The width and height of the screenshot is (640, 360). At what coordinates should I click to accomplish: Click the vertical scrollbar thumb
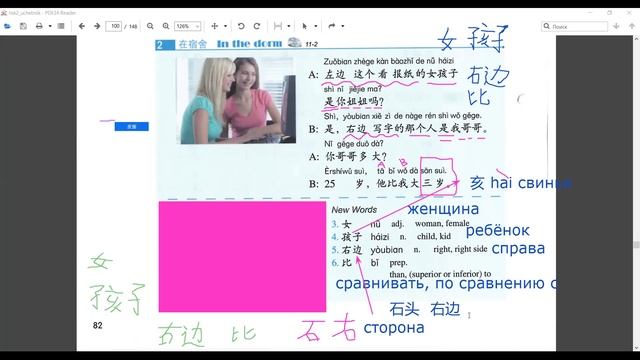click(636, 244)
